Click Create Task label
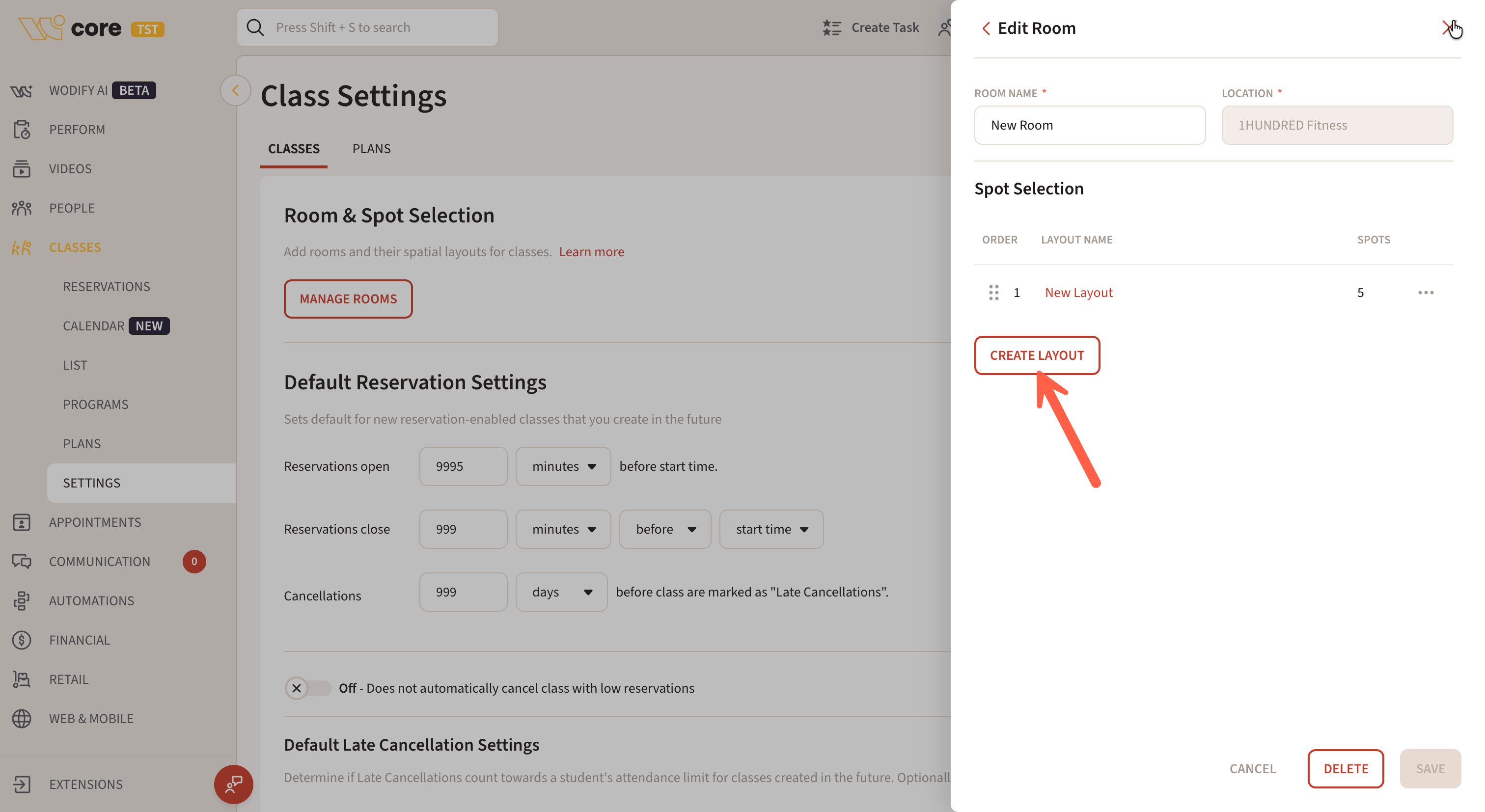Screen dimensions: 1485x812 pyautogui.click(x=885, y=27)
